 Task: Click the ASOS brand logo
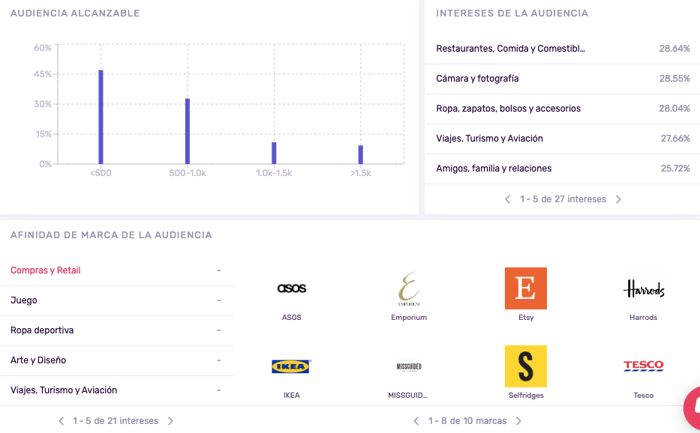291,289
